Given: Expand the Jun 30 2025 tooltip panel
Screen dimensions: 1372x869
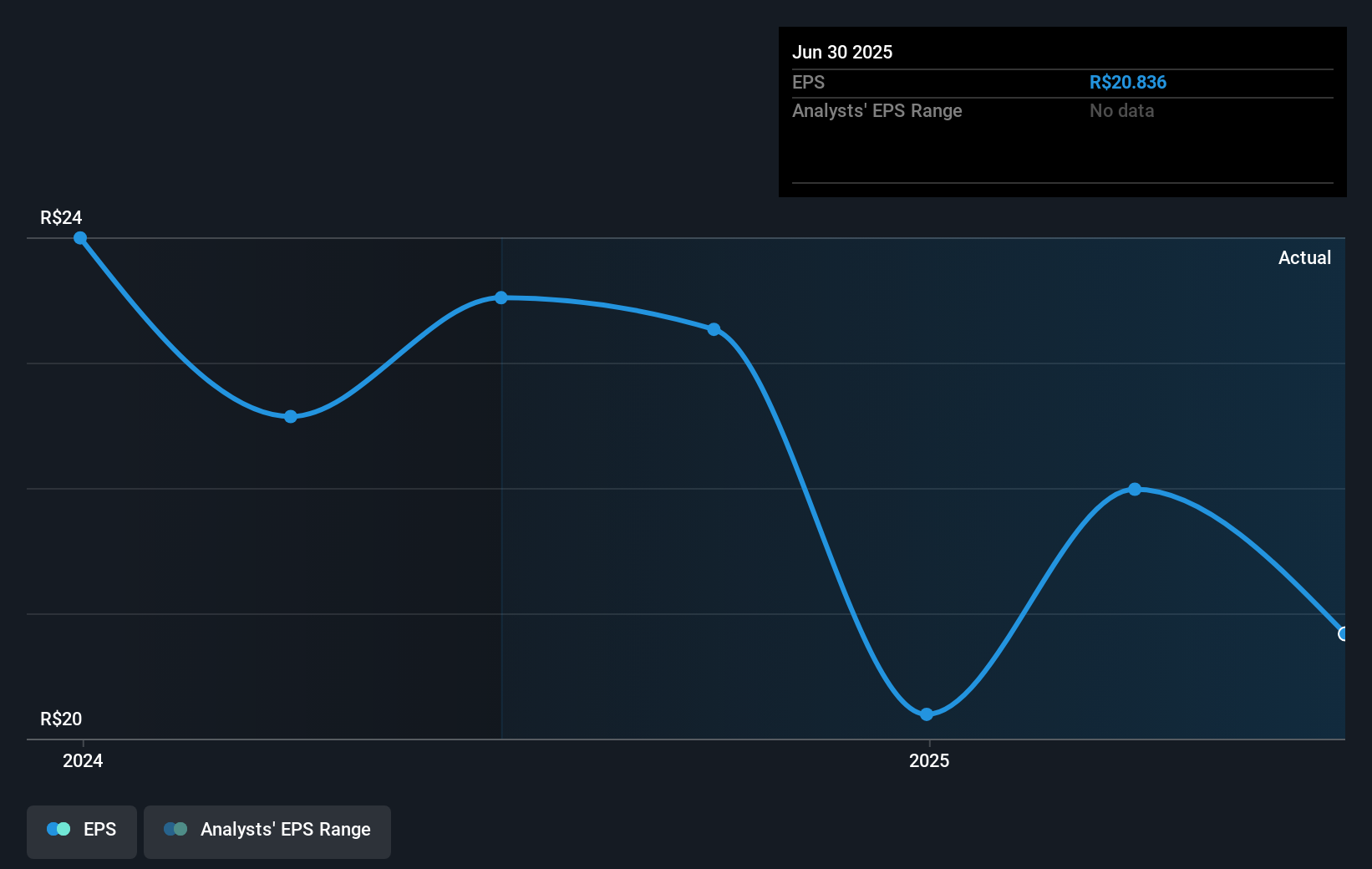Looking at the screenshot, I should click(1062, 111).
